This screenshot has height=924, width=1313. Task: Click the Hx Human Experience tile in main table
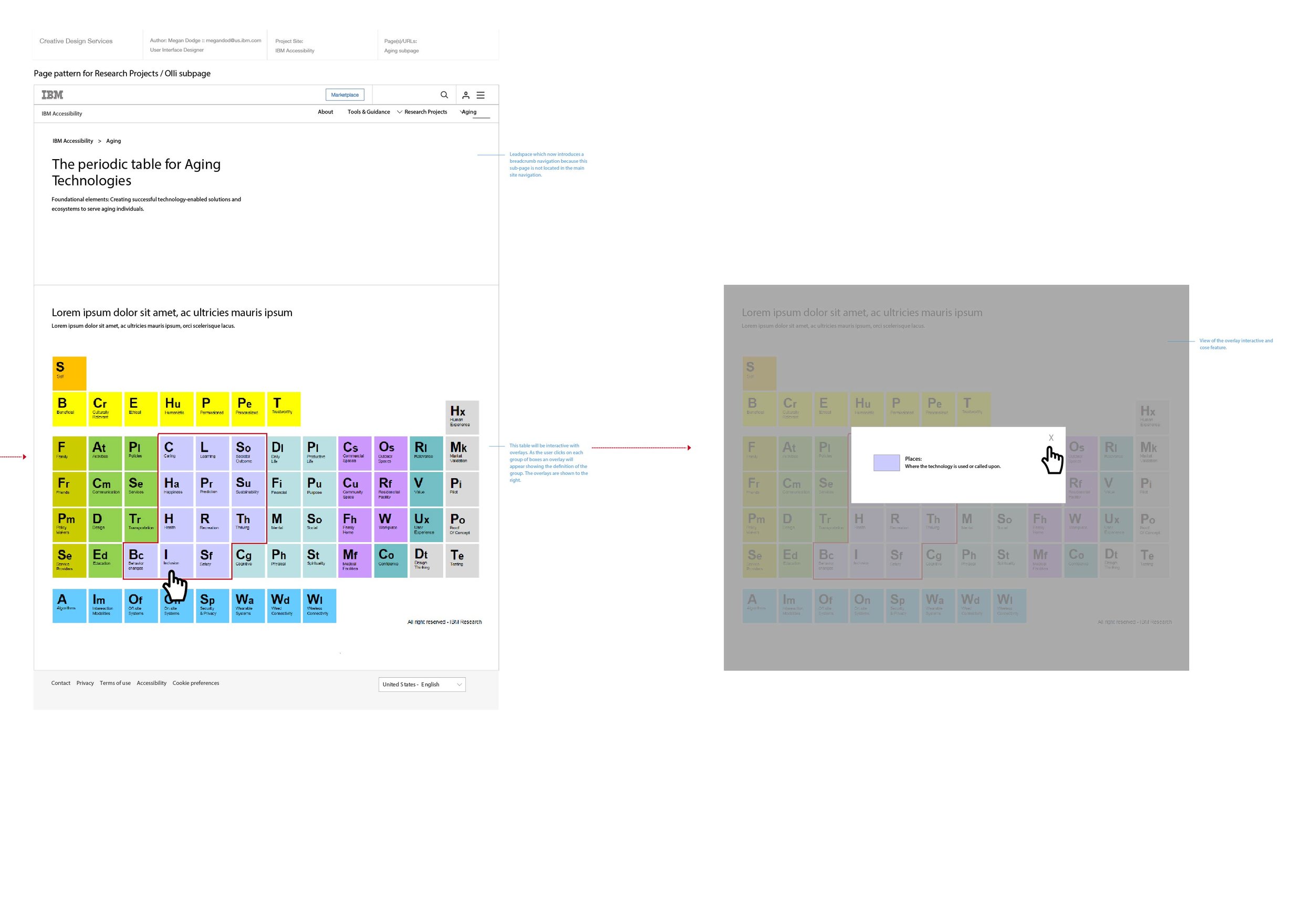pos(462,418)
